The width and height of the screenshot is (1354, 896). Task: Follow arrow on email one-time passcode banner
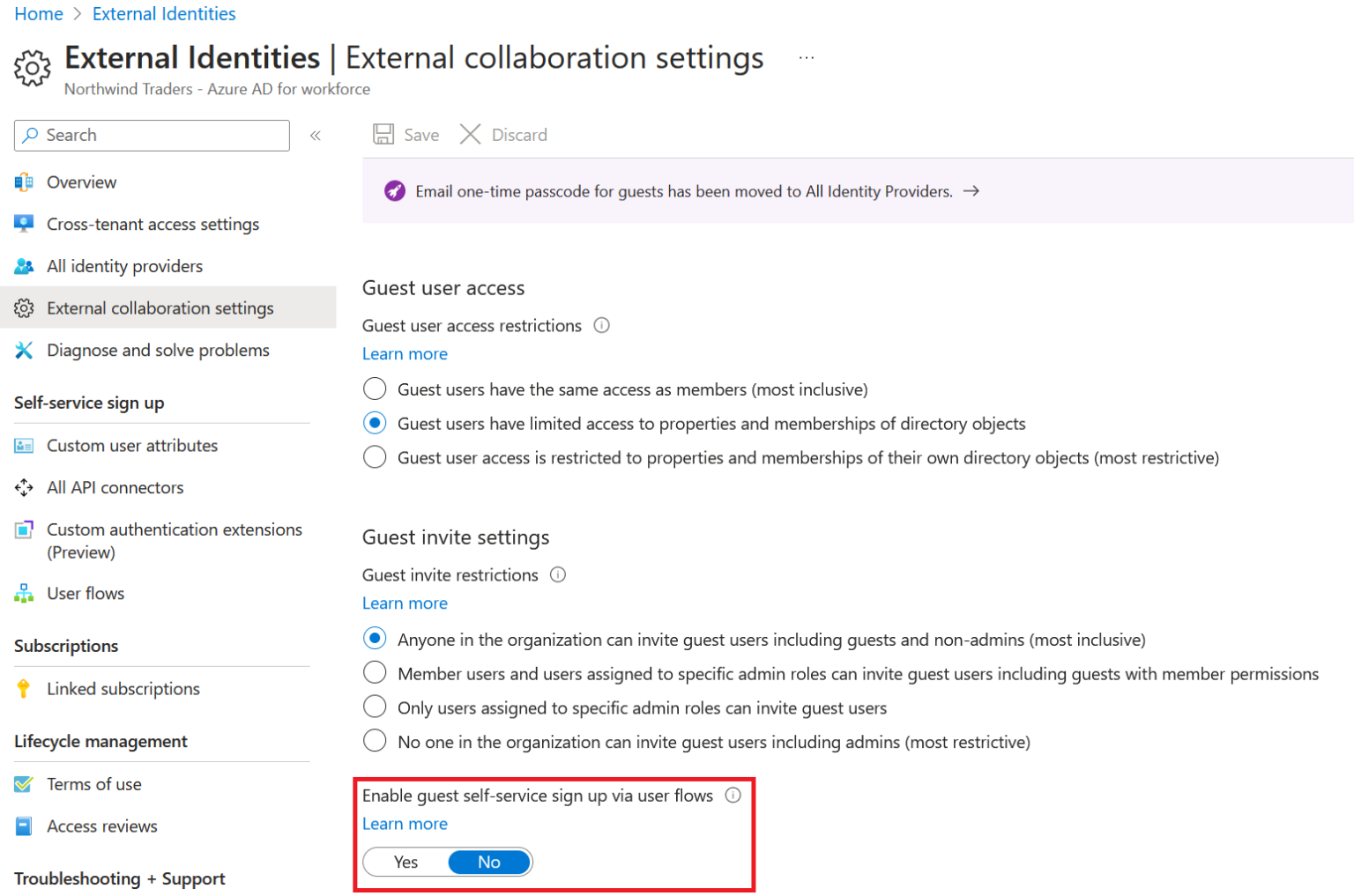[971, 191]
